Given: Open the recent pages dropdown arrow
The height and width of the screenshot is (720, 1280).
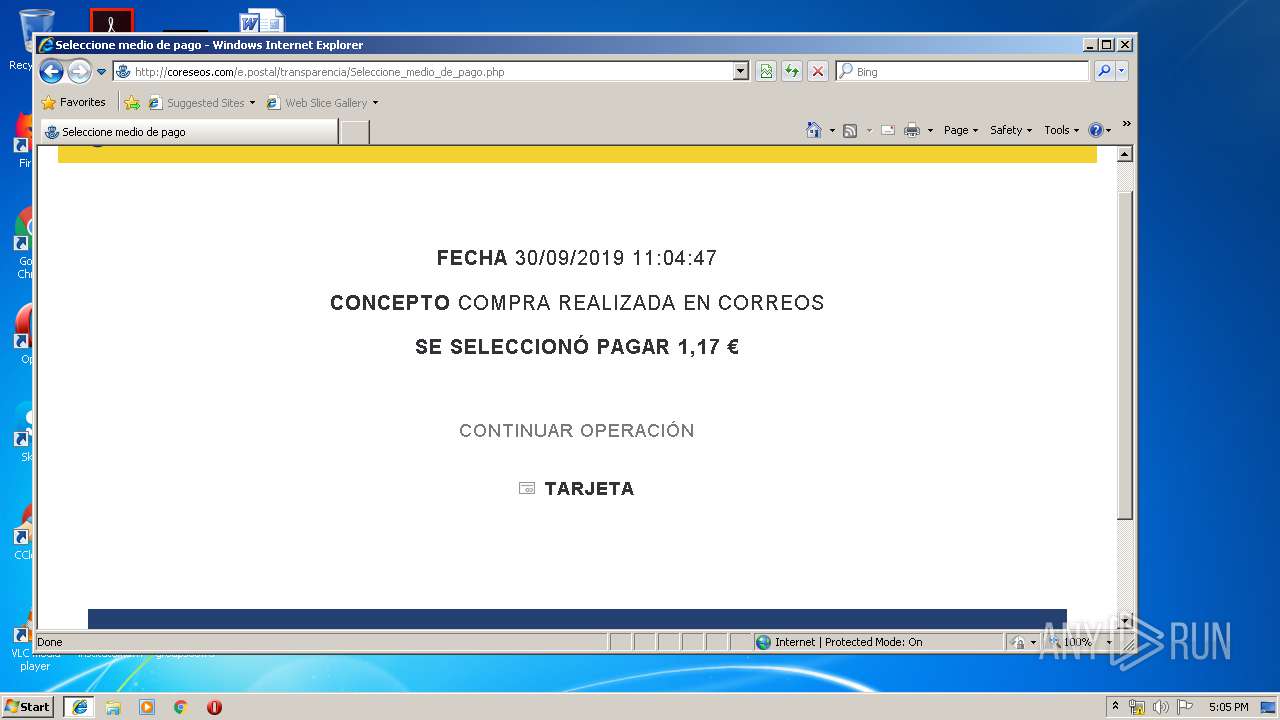Looking at the screenshot, I should tap(101, 72).
